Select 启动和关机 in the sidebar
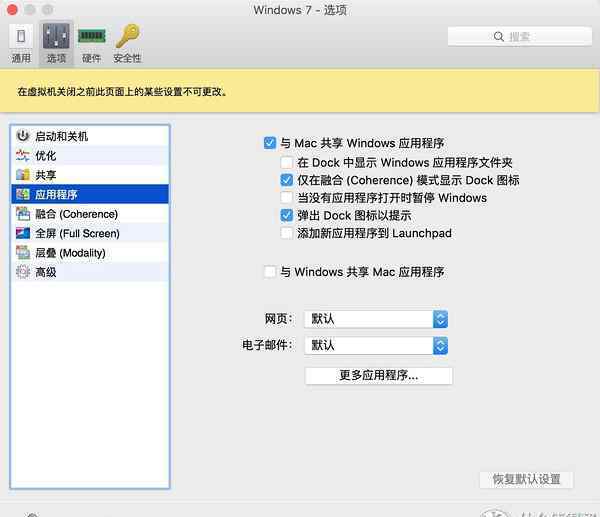The height and width of the screenshot is (517, 600). pyautogui.click(x=90, y=136)
